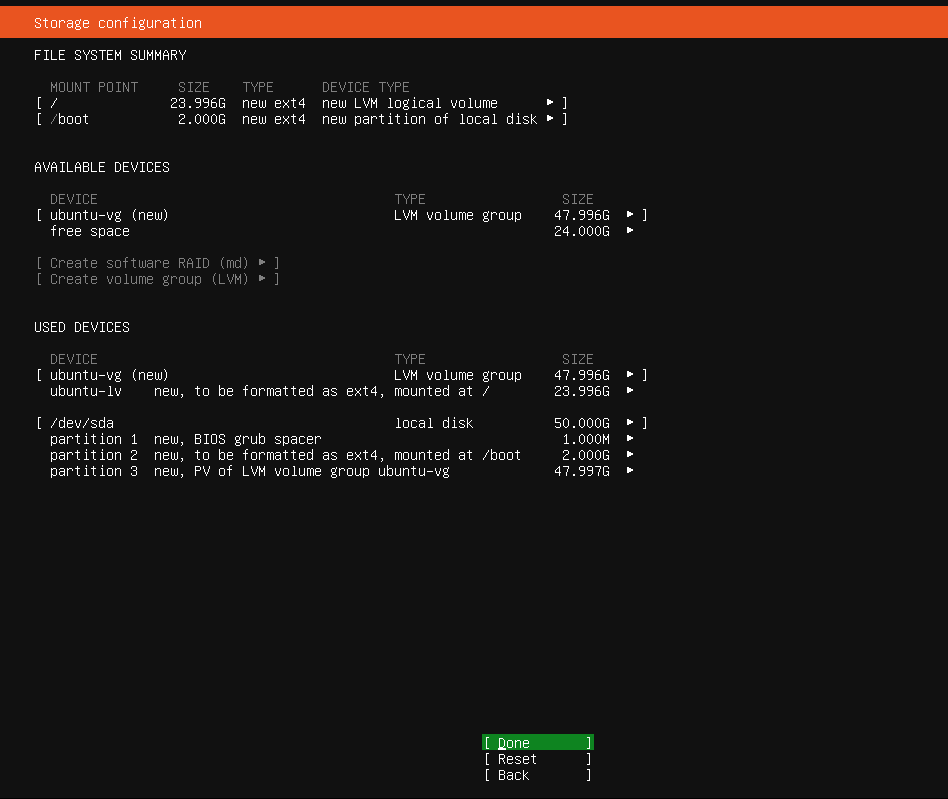Open arrow menu for /dev/sda disk
Viewport: 948px width, 799px height.
click(630, 422)
